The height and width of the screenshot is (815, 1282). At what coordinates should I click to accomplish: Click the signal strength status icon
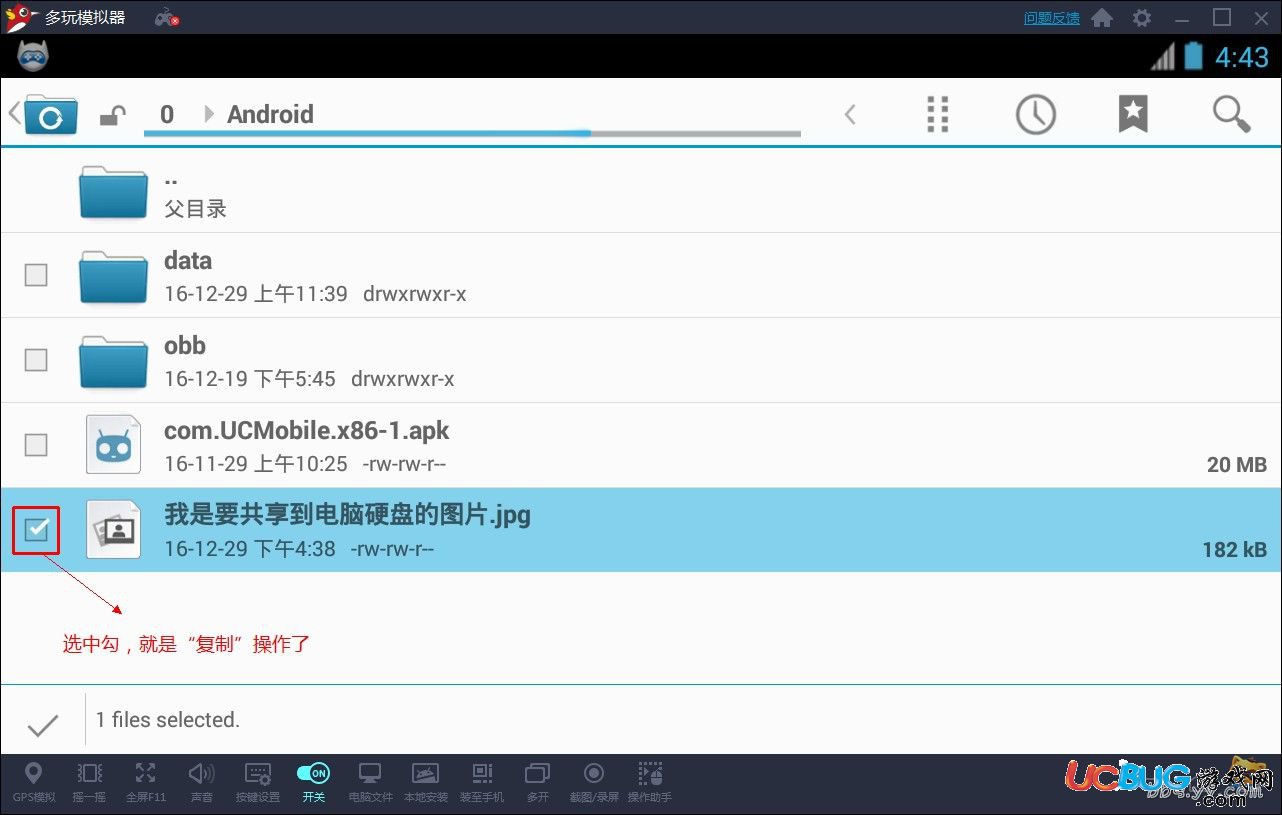click(x=1163, y=56)
